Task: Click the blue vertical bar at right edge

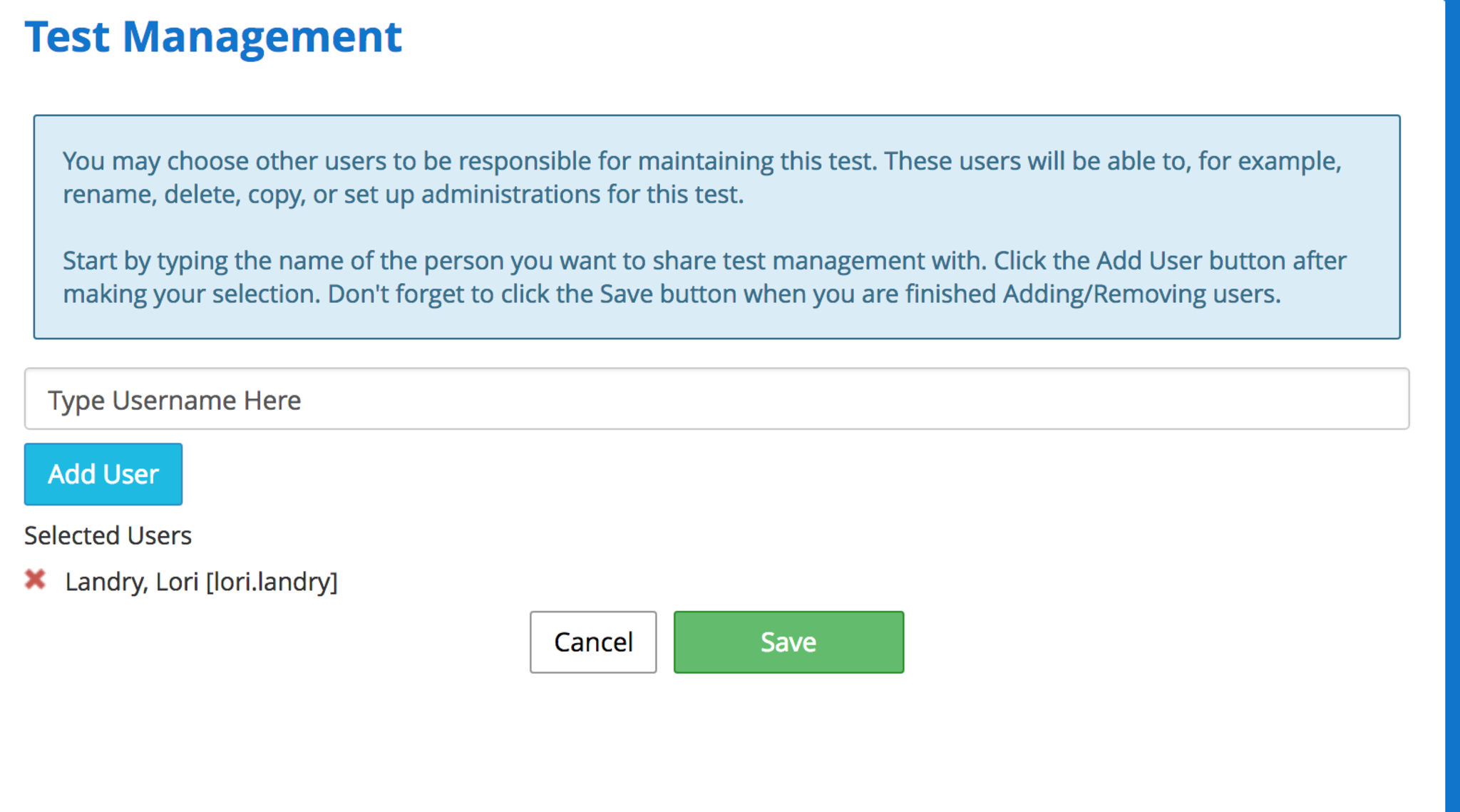Action: tap(1452, 406)
